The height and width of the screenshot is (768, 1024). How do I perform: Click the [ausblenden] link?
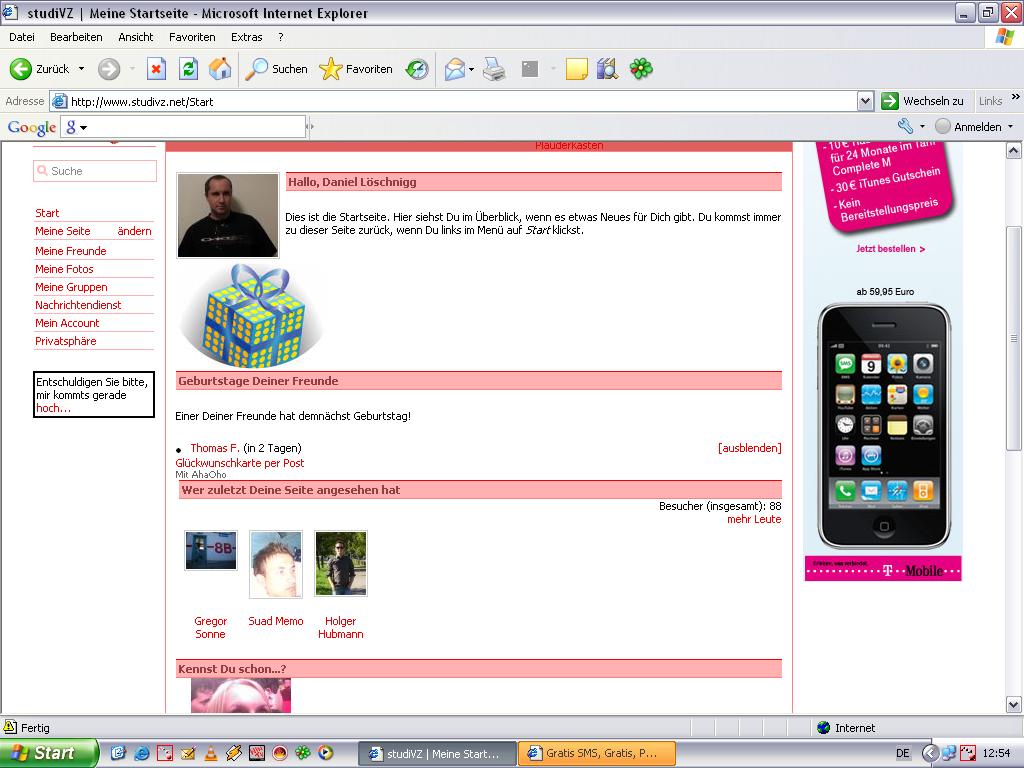click(x=750, y=448)
